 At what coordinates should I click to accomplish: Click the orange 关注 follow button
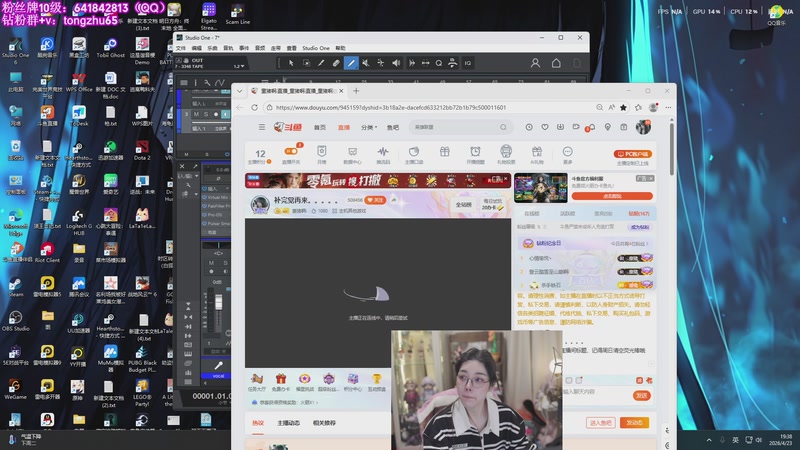376,200
